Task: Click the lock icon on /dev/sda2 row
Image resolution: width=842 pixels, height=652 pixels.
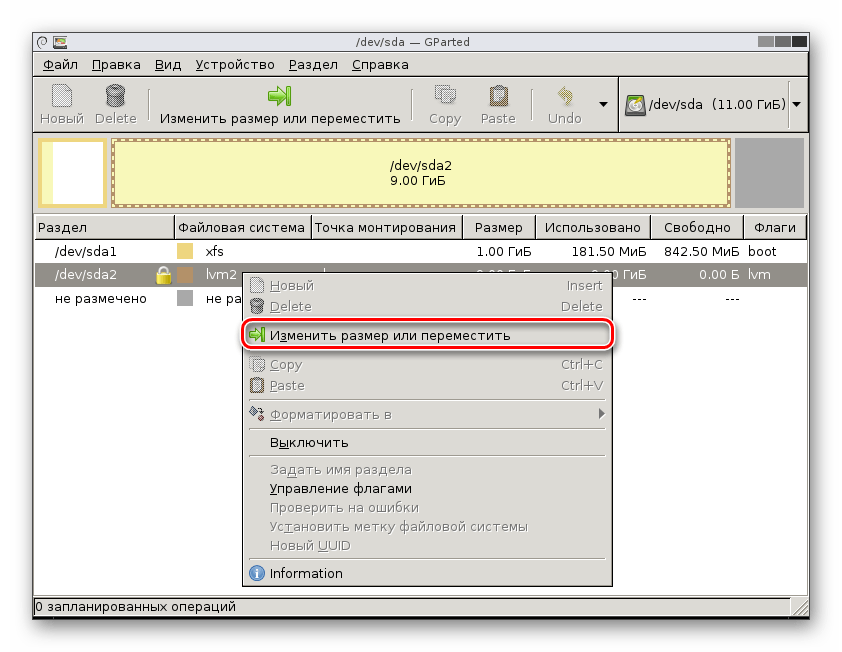Action: (163, 275)
